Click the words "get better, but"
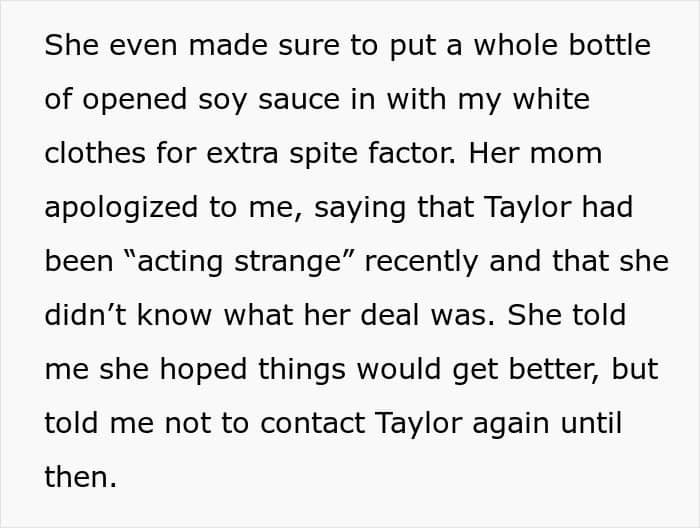This screenshot has height=528, width=700. [556, 370]
